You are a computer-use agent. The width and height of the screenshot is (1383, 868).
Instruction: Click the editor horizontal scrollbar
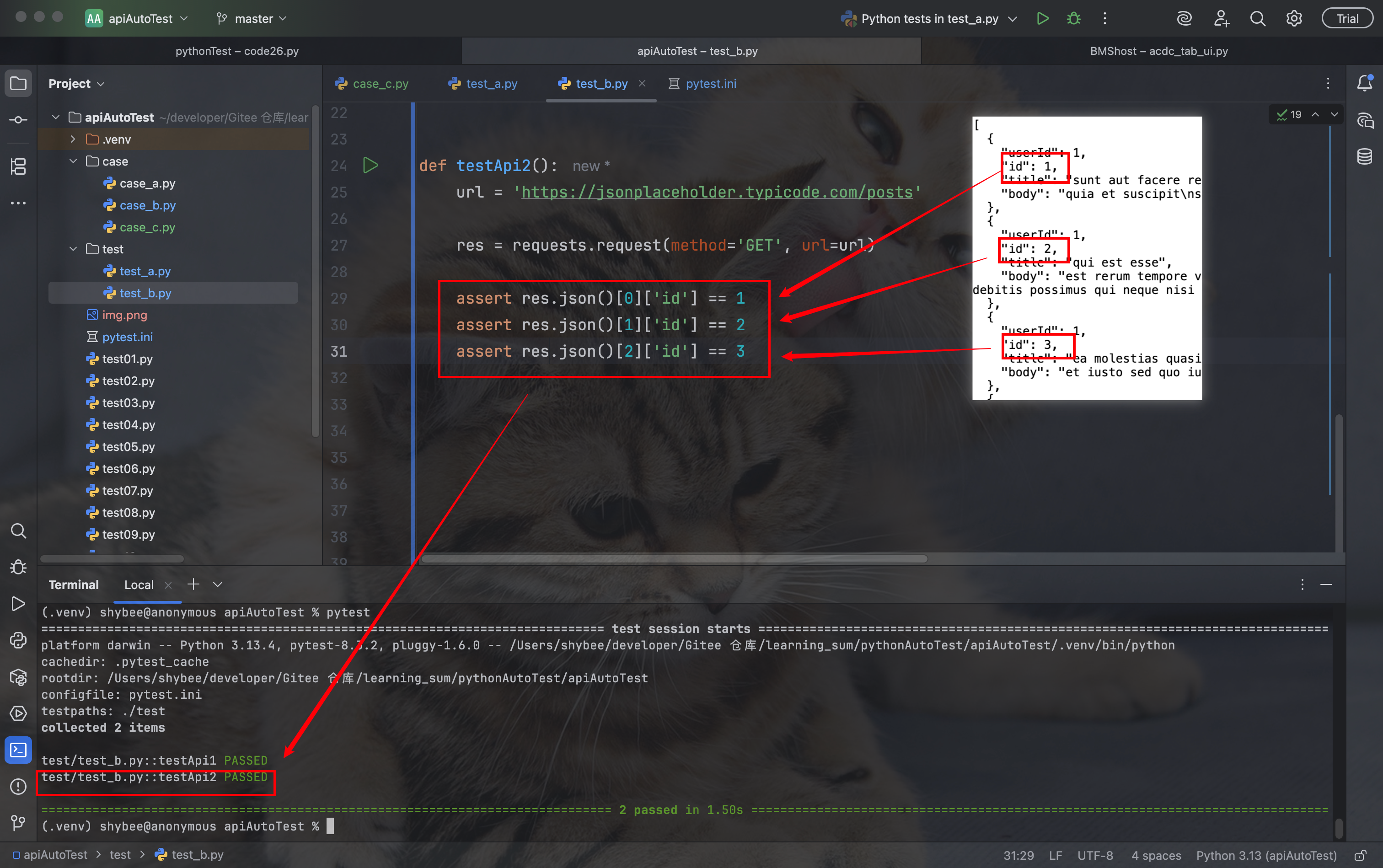(674, 558)
